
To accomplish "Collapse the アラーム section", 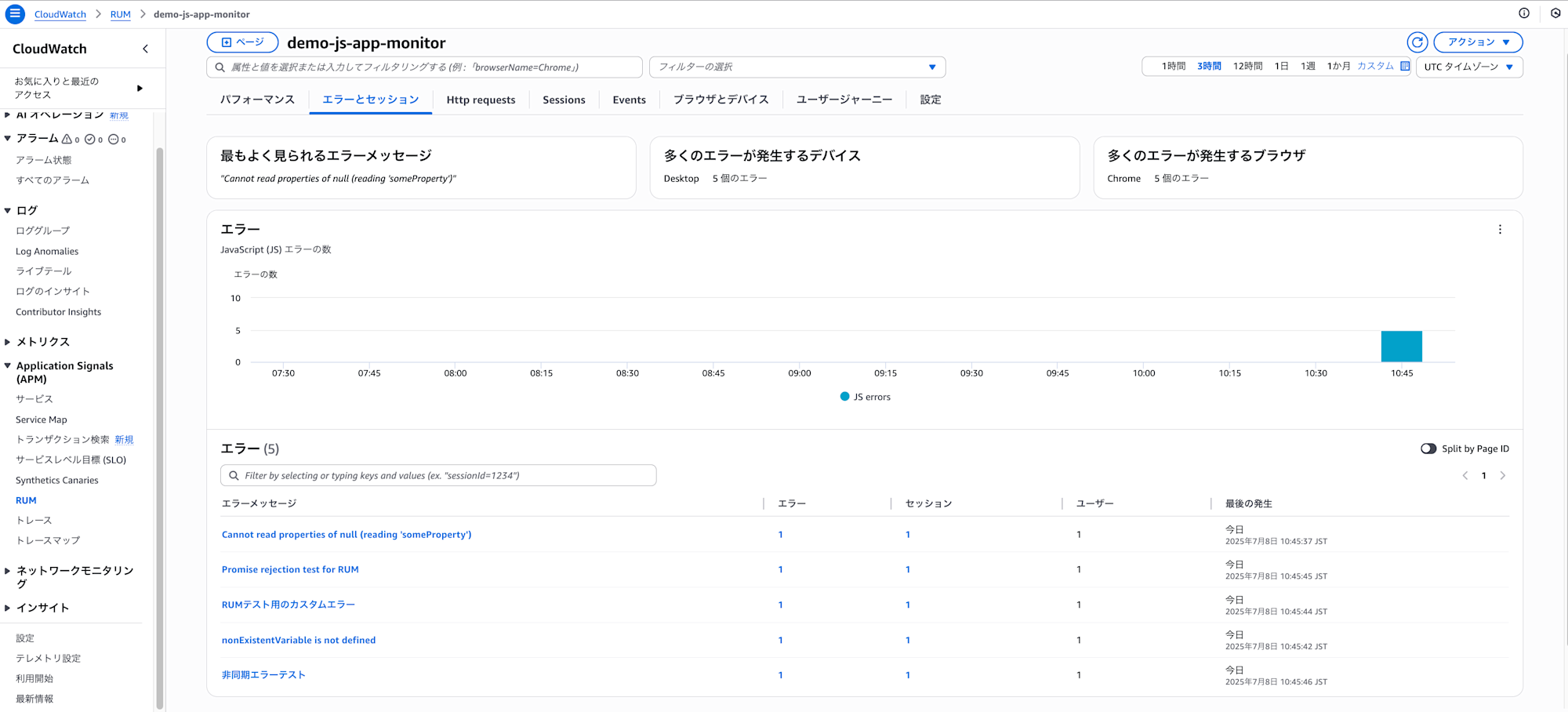I will tap(8, 138).
